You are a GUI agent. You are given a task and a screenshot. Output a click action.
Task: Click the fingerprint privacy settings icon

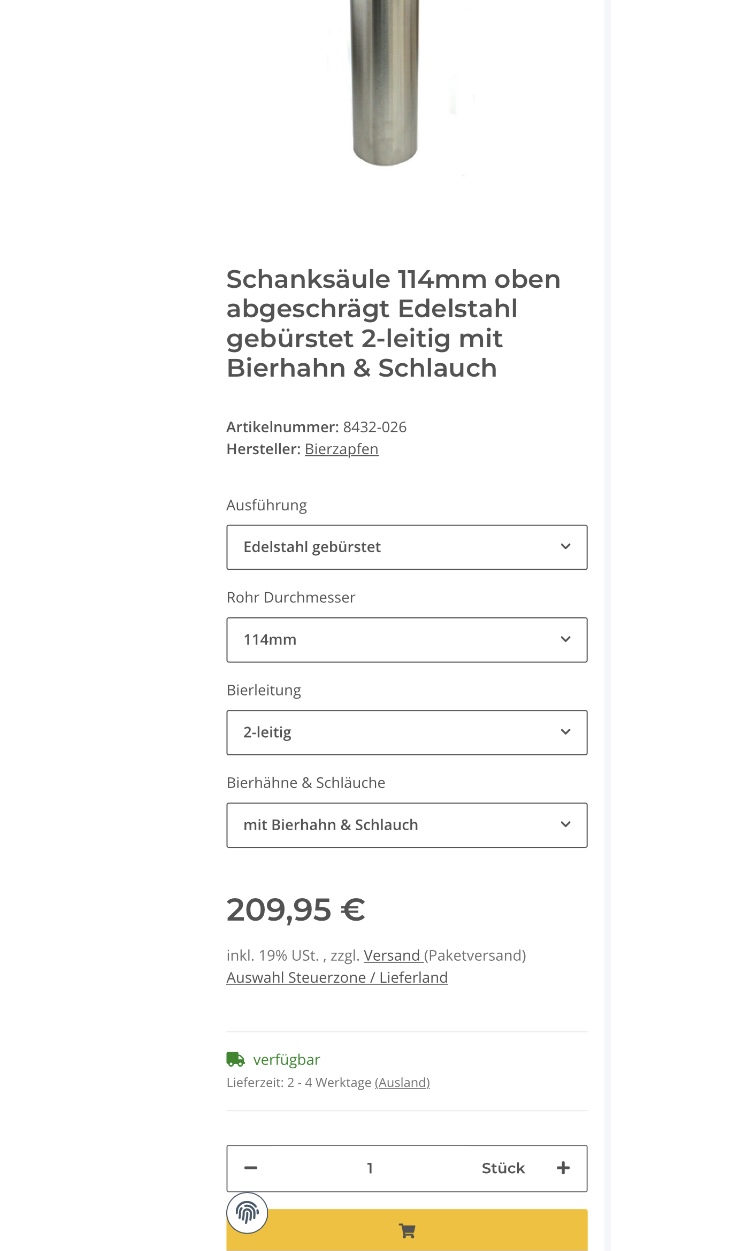coord(247,1213)
